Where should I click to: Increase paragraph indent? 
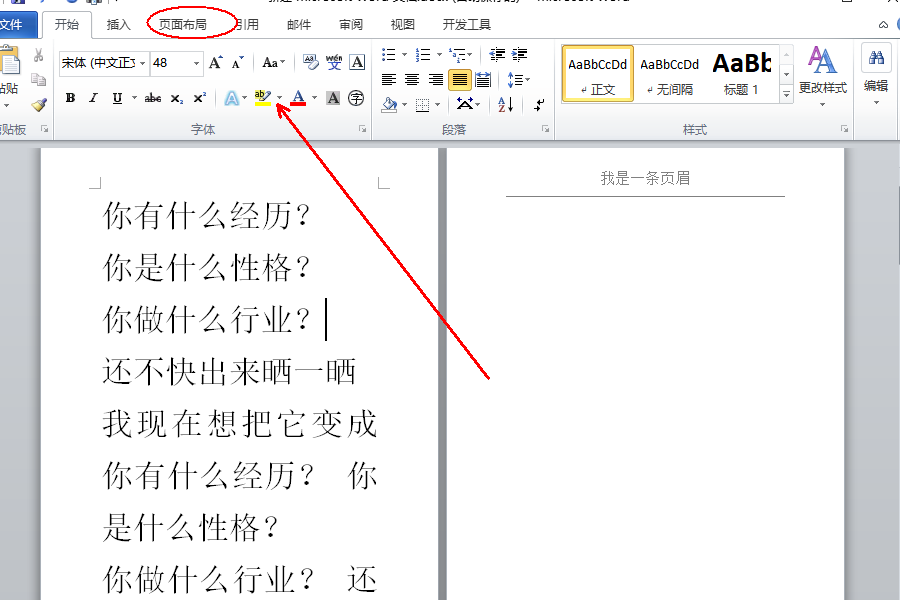519,55
